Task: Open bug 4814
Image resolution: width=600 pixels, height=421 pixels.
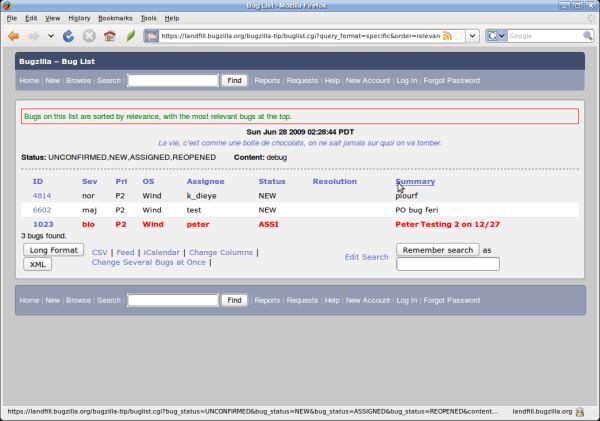Action: (42, 196)
